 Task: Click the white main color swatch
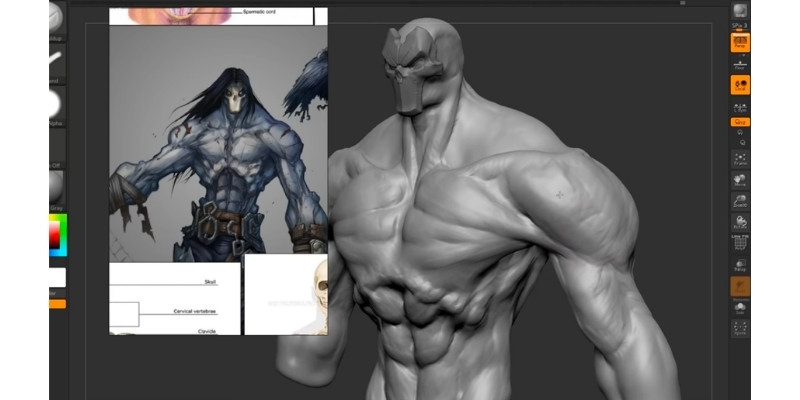(x=58, y=278)
